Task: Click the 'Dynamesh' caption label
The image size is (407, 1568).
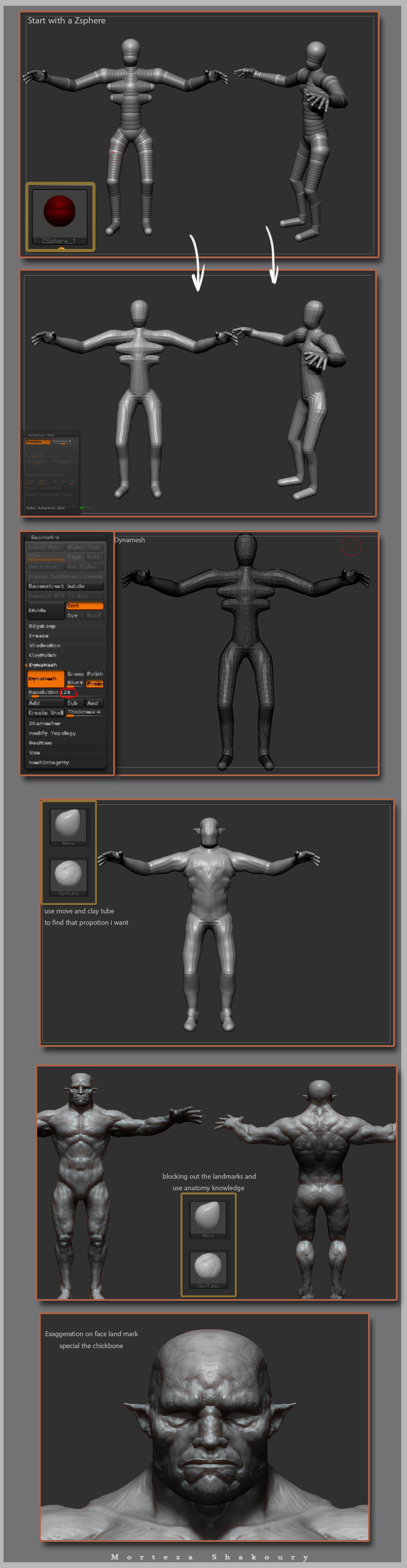Action: tap(130, 540)
